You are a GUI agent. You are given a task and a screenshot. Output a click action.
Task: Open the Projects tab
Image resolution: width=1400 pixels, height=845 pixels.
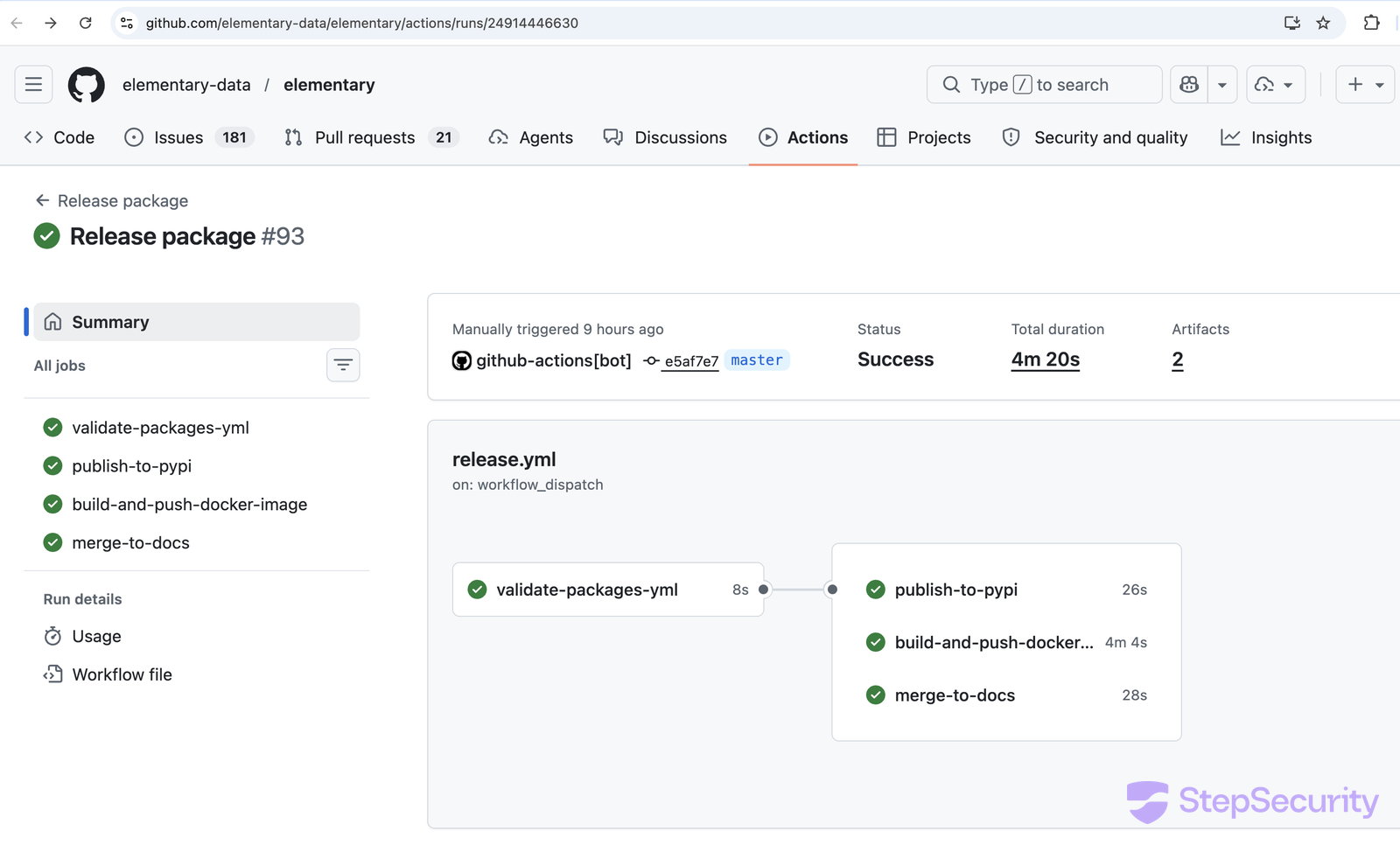pos(924,137)
